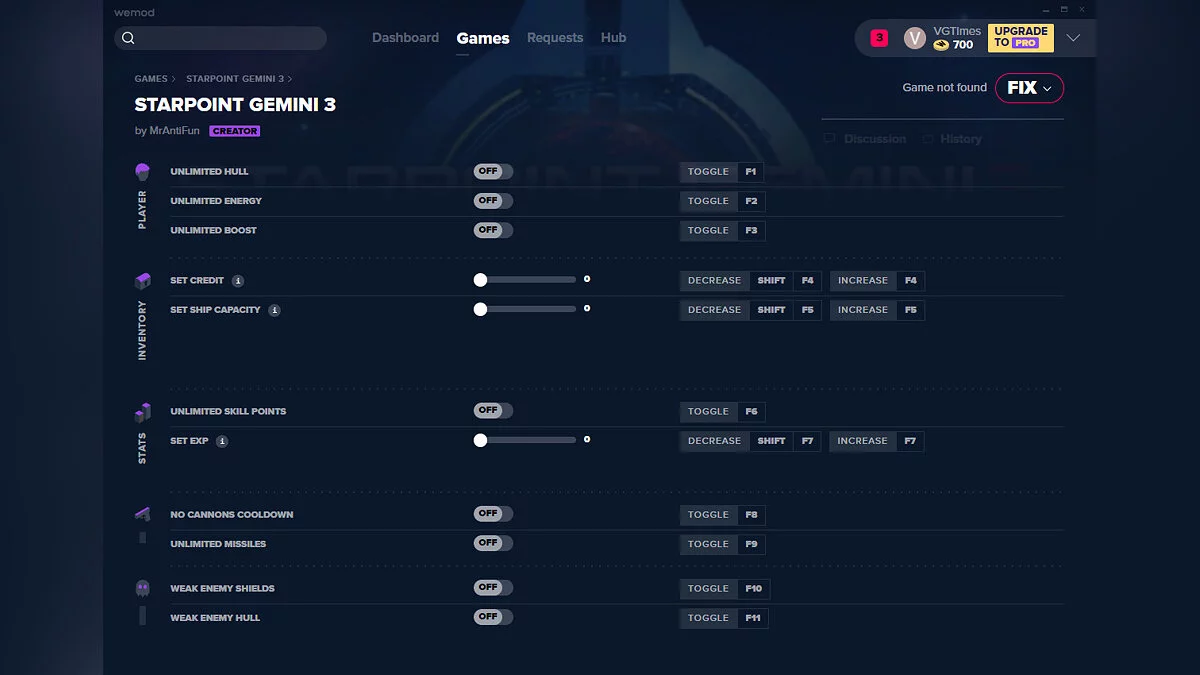Viewport: 1200px width, 675px height.
Task: Click Toggle F11 for Weak Enemy Hull
Action: (x=724, y=617)
